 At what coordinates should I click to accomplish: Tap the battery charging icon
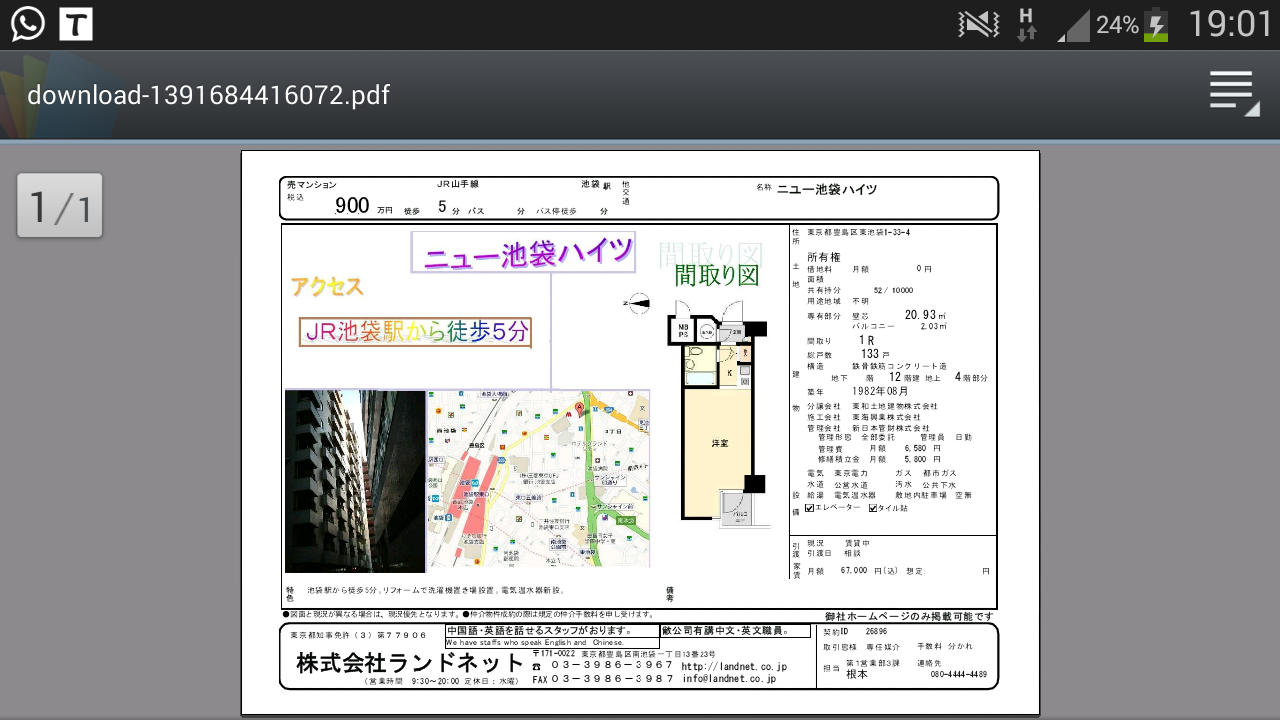[x=1156, y=24]
